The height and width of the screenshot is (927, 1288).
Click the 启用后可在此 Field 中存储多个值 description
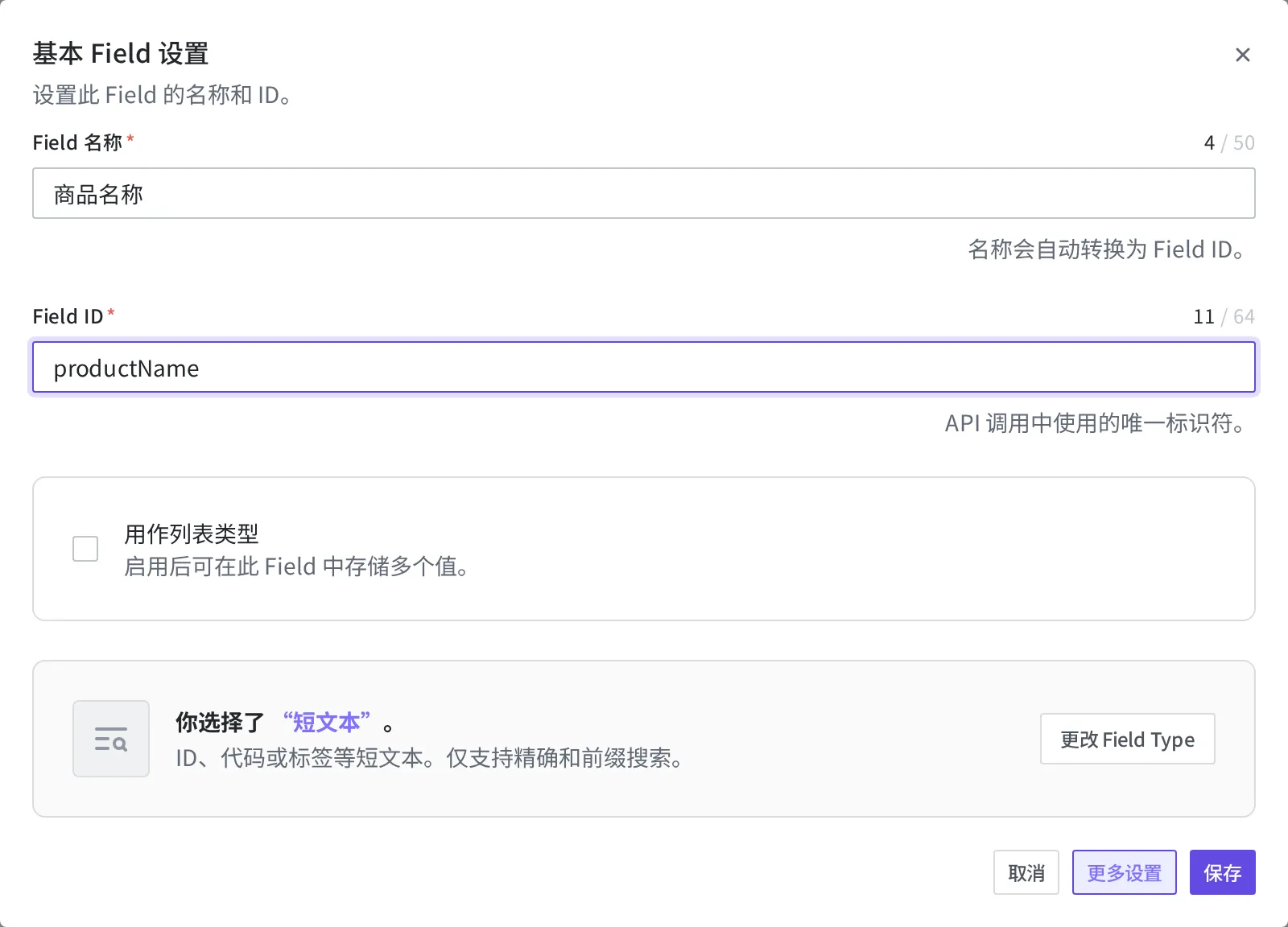pos(297,566)
